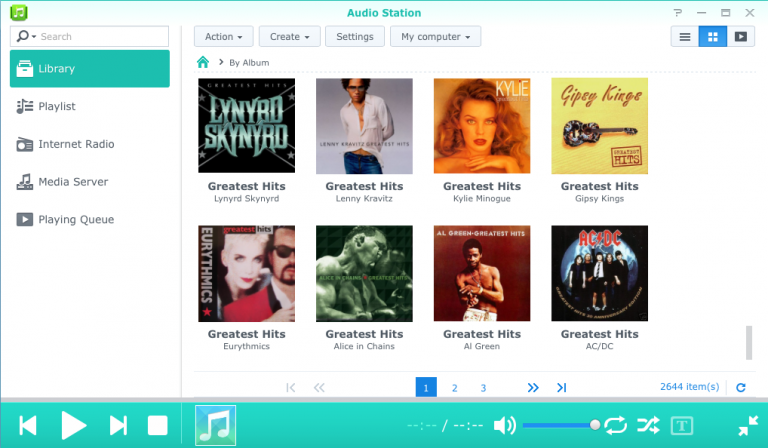
Task: Switch to grid thumbnail view
Action: 713,37
